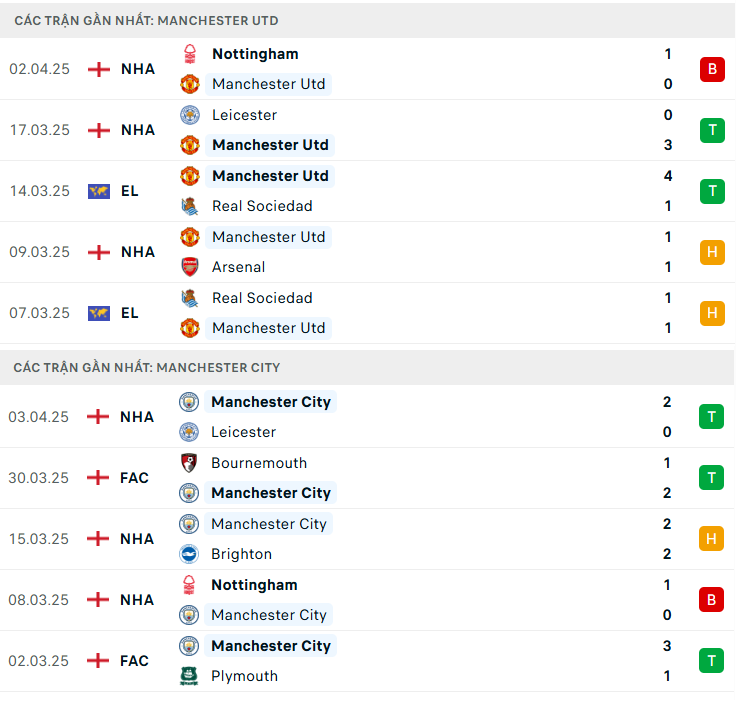Click the Arsenal club crest icon
Screen dimensions: 737x703
coord(189,267)
